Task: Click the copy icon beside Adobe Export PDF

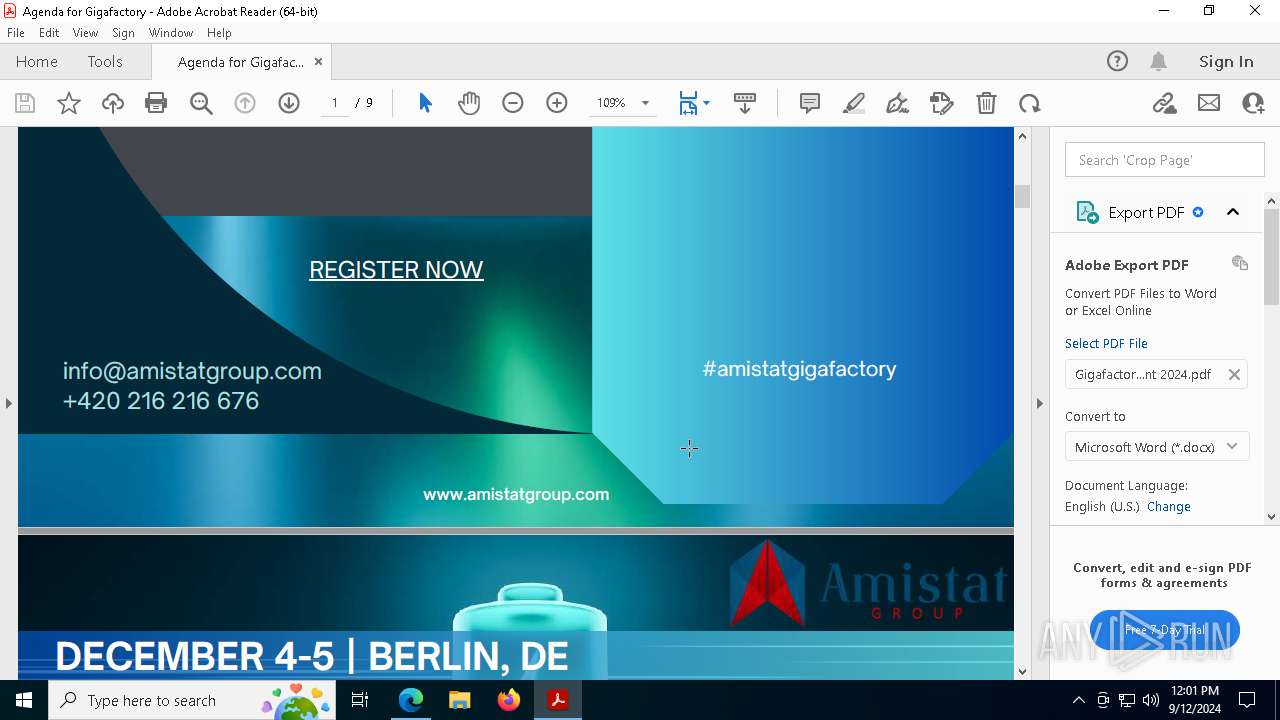Action: 1240,263
